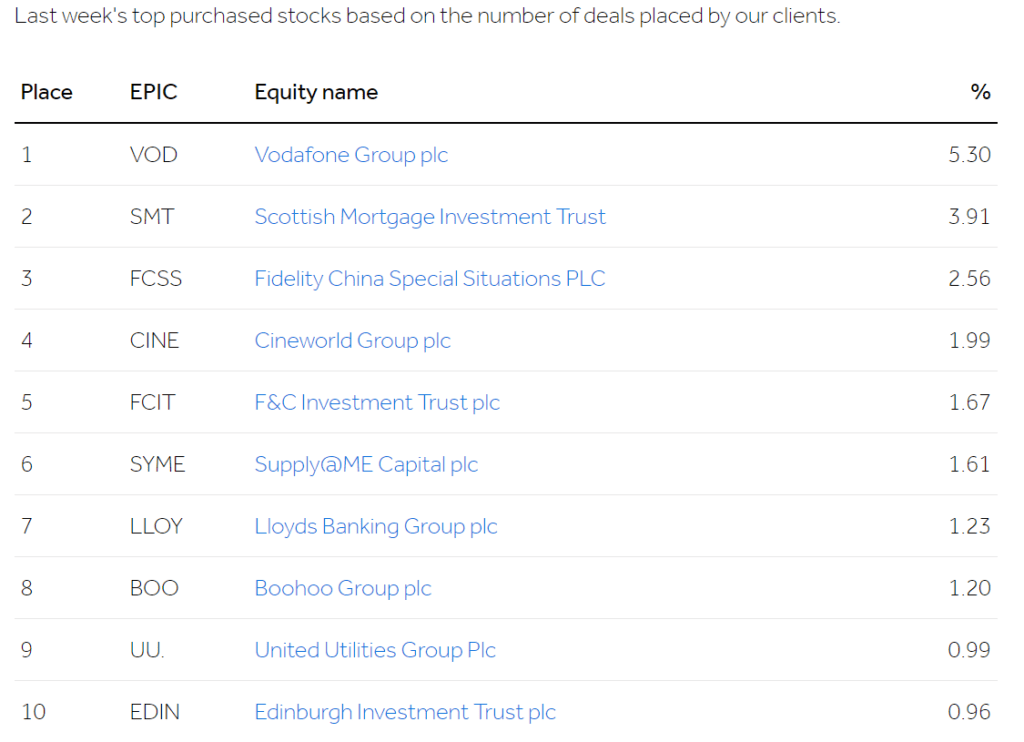Open F&C Investment Trust plc link
This screenshot has height=742, width=1024.
tap(377, 402)
